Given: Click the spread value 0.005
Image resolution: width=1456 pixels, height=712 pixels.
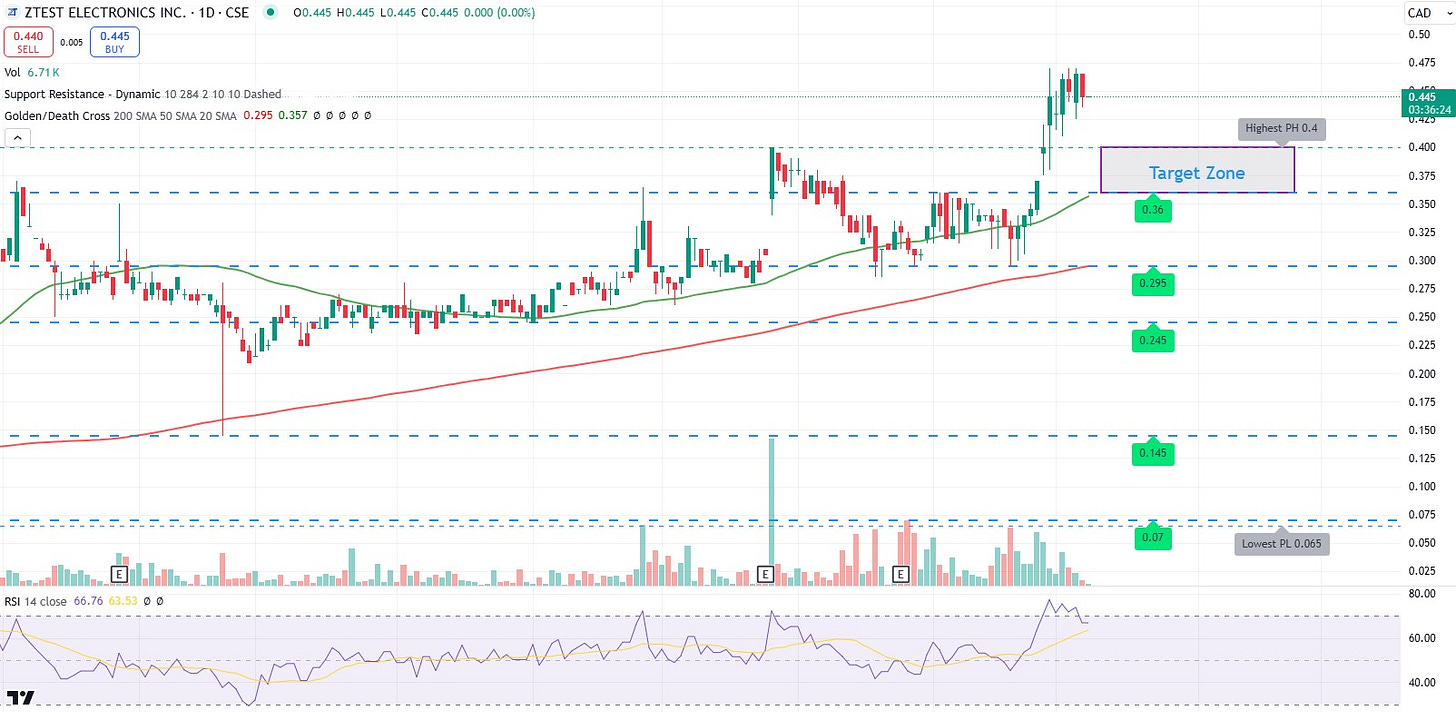Looking at the screenshot, I should 71,42.
